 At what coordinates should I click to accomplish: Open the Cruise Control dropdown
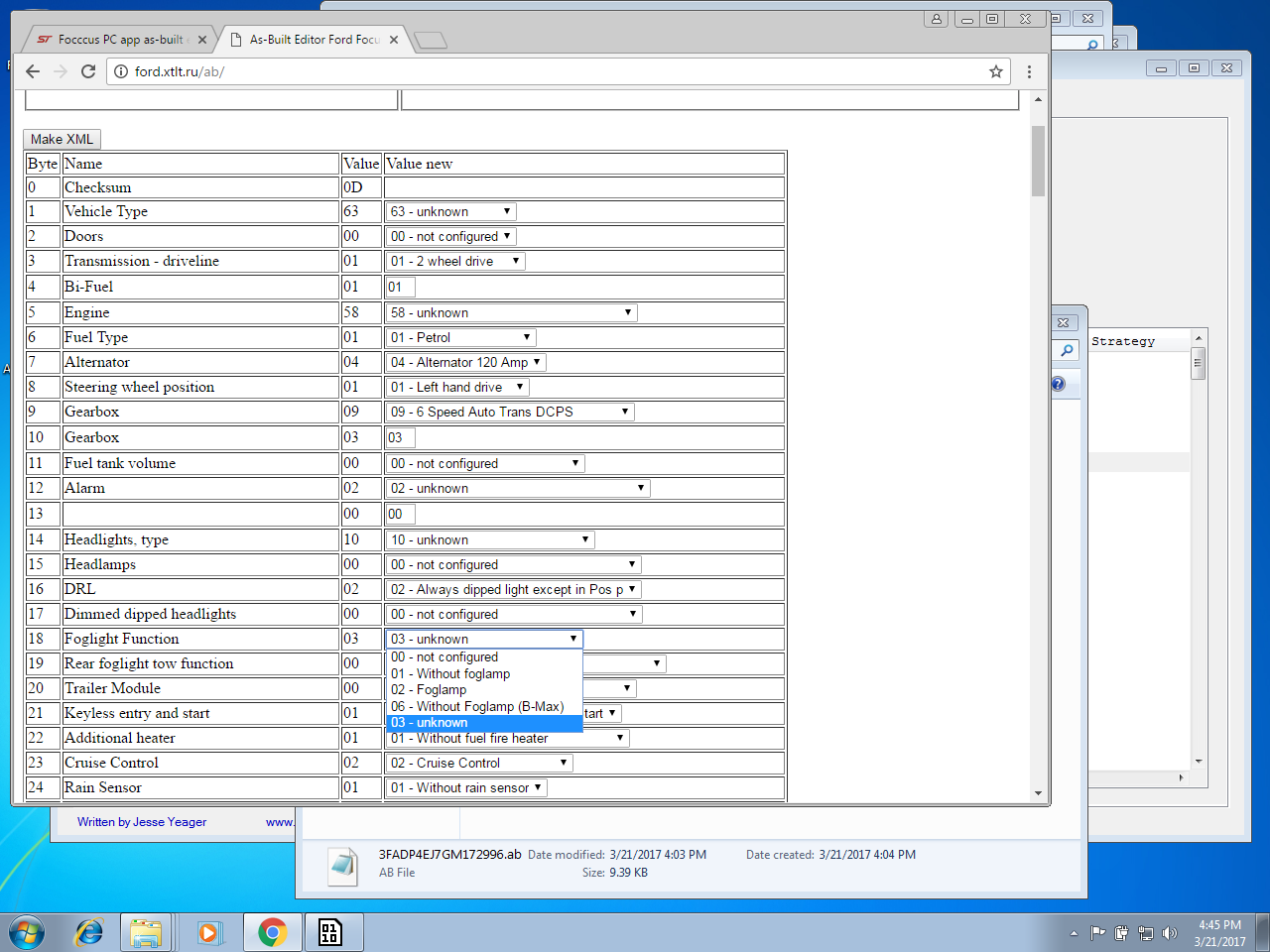point(479,763)
